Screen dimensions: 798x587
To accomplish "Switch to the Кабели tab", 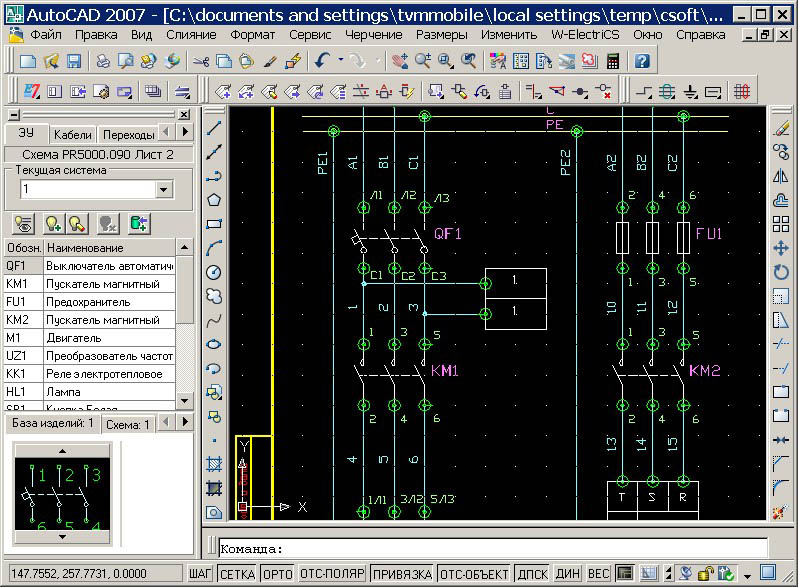I will coord(72,135).
